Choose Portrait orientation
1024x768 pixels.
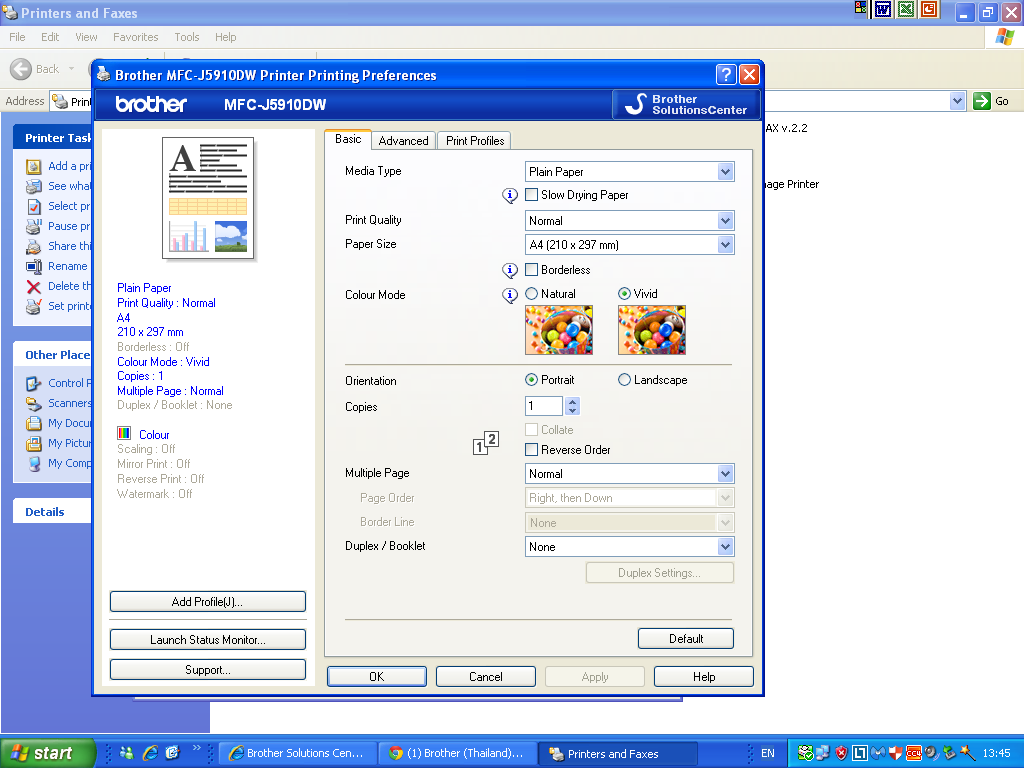pos(532,379)
